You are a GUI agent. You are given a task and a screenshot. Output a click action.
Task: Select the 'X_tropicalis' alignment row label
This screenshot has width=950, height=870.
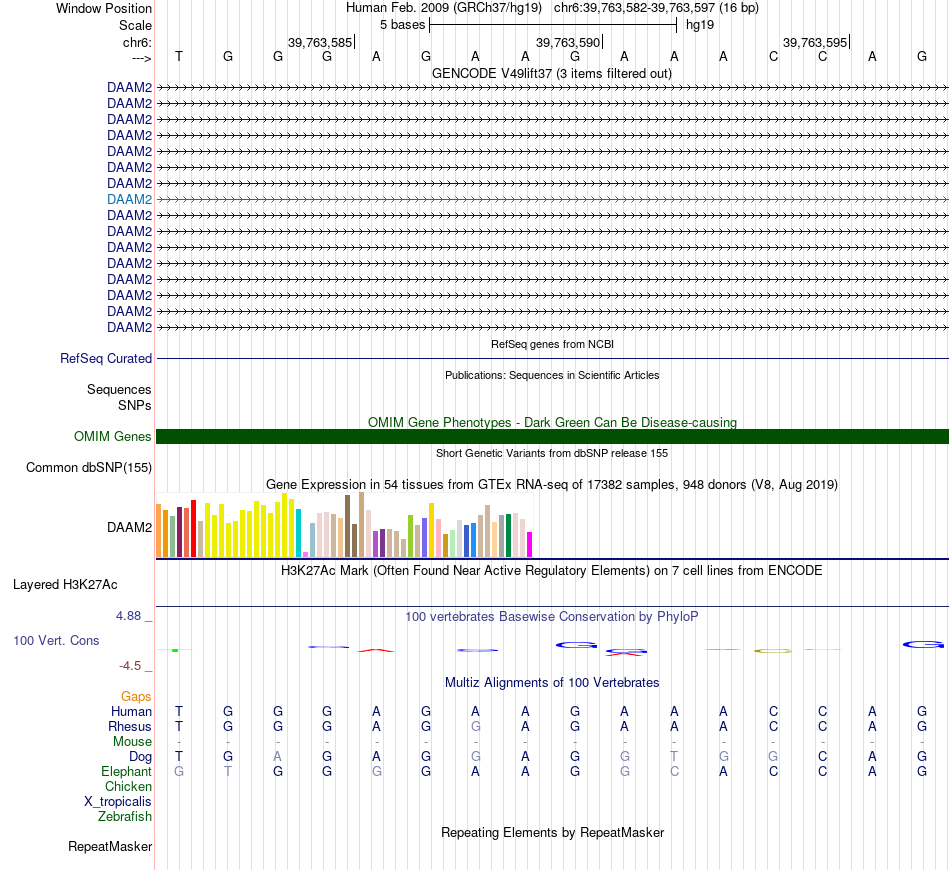pos(118,802)
